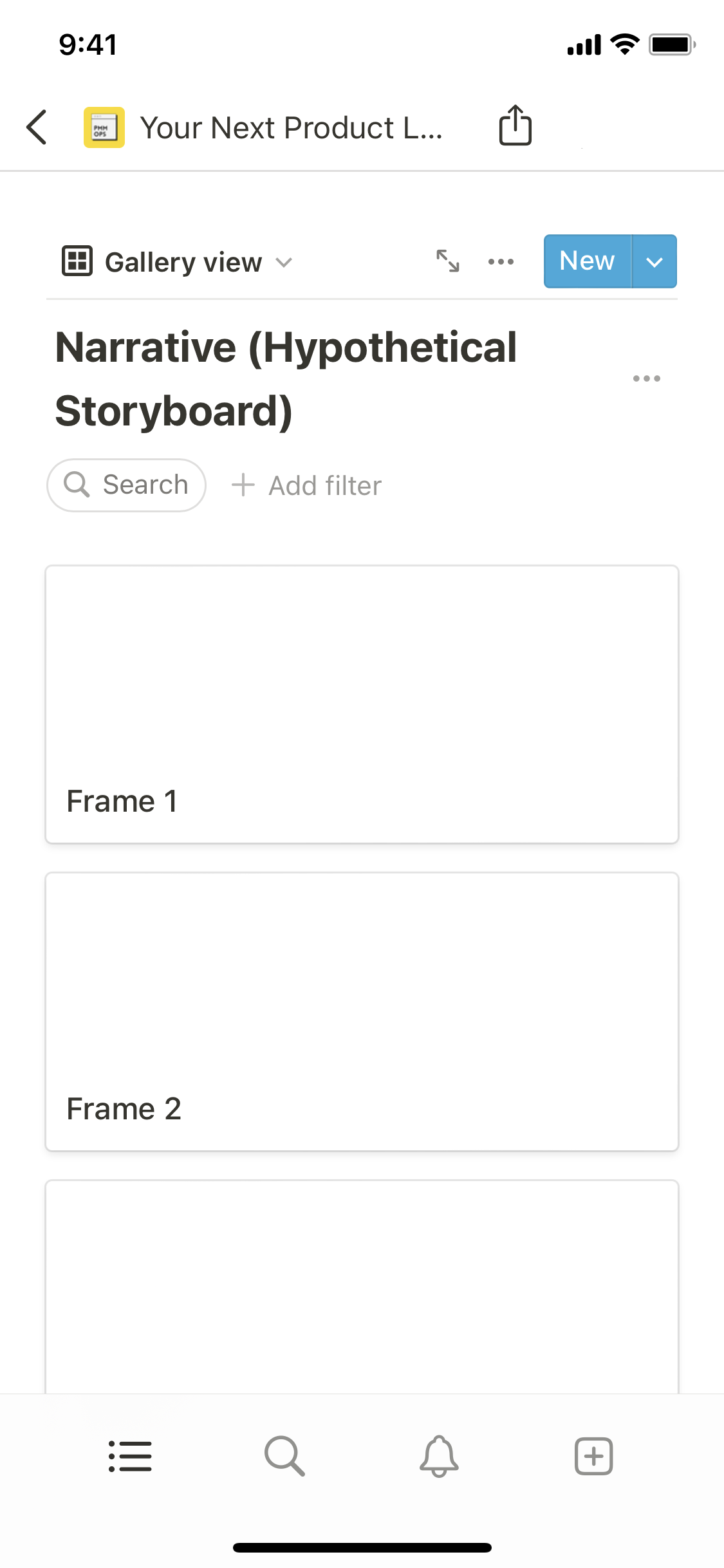Open the third partially visible gallery card
The height and width of the screenshot is (1568, 724).
362,1286
